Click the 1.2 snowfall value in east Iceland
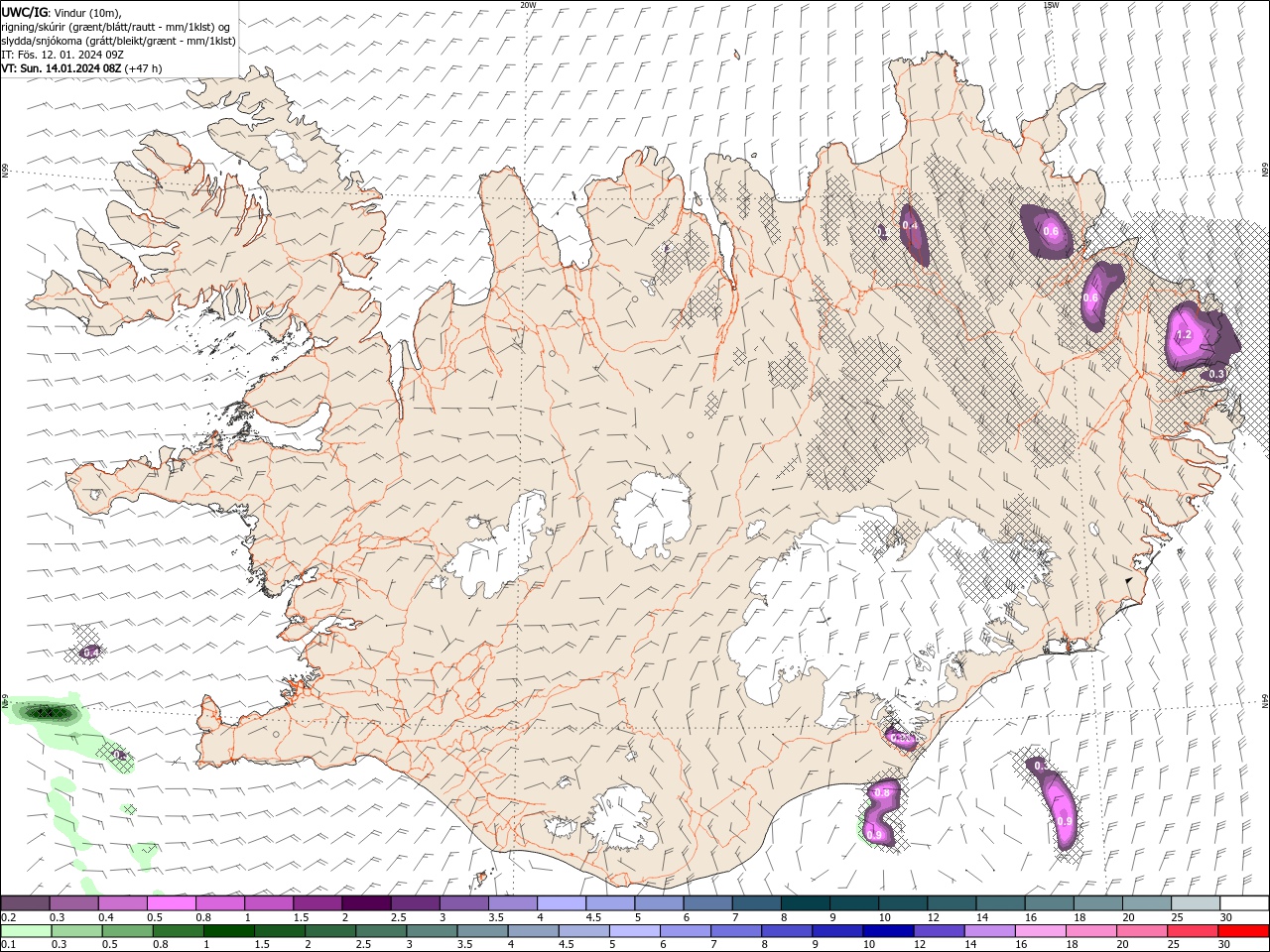Image resolution: width=1270 pixels, height=952 pixels. [1184, 335]
